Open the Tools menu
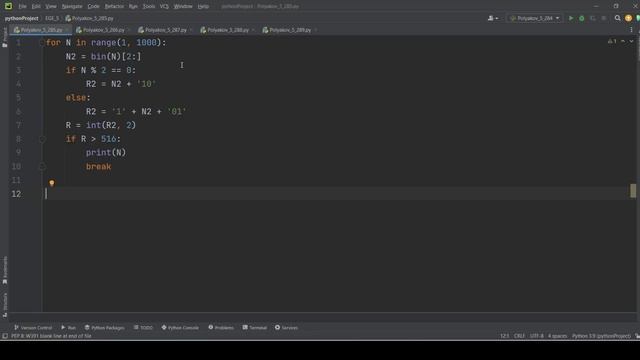This screenshot has height=360, width=640. tap(149, 6)
